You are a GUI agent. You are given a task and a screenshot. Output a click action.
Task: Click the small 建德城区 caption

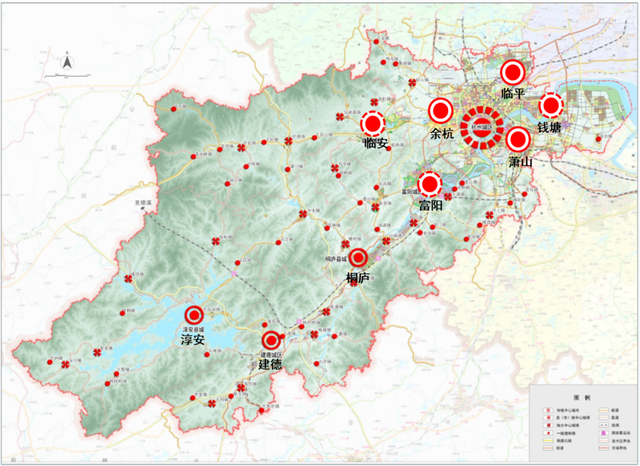[x=271, y=354]
